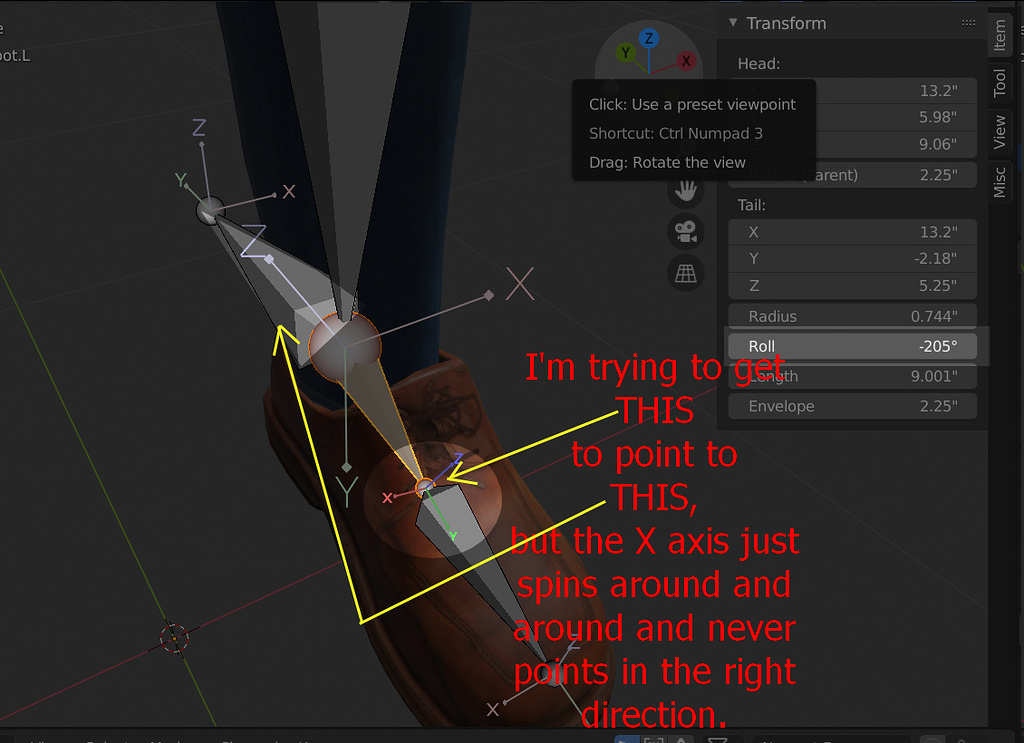Viewport: 1024px width, 743px height.
Task: Open the Item sidebar tab
Action: (x=1000, y=35)
